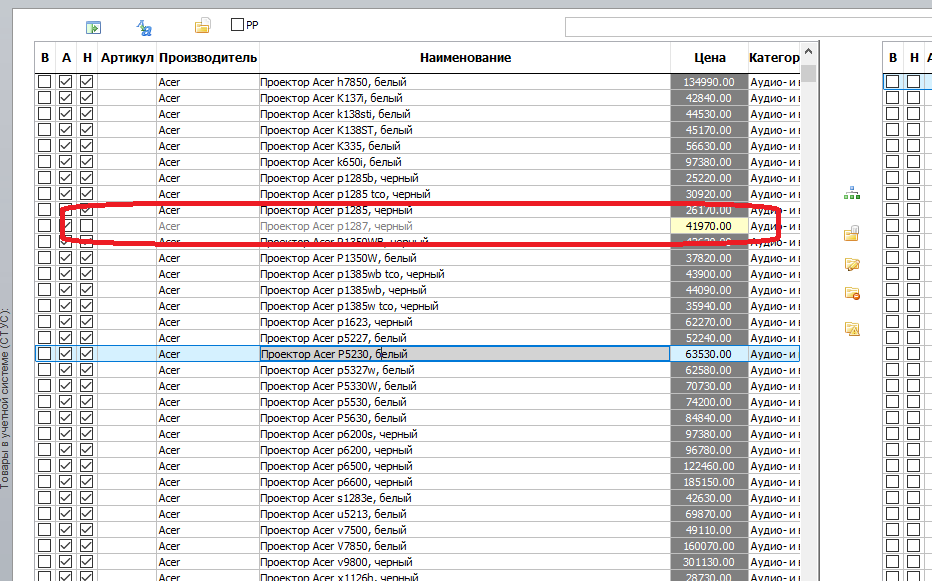Click the wide search field at top right
This screenshot has width=932, height=581.
pos(748,27)
